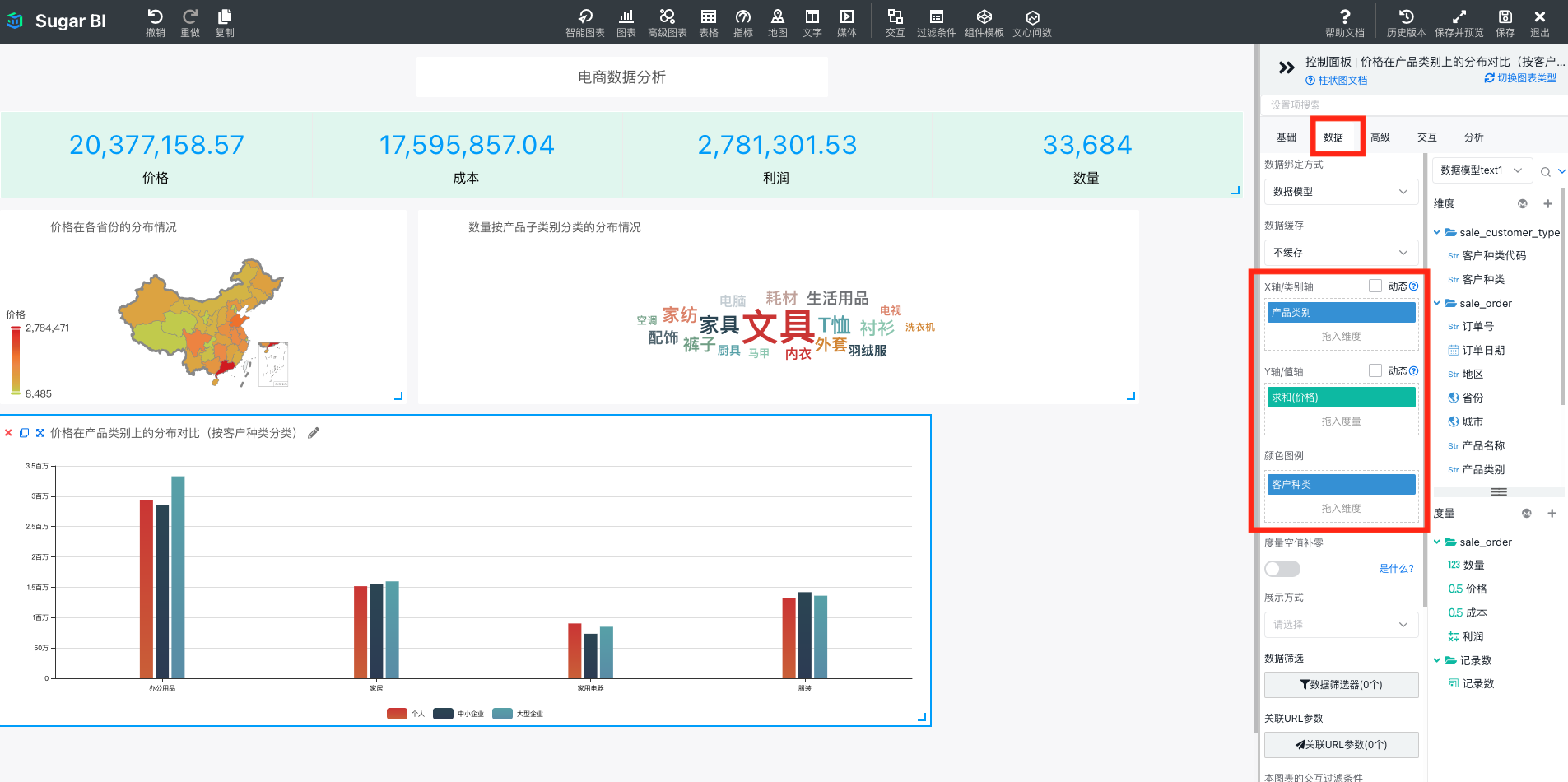Open the 数据模型text1 selector dropdown
This screenshot has width=1568, height=782.
[x=1482, y=170]
